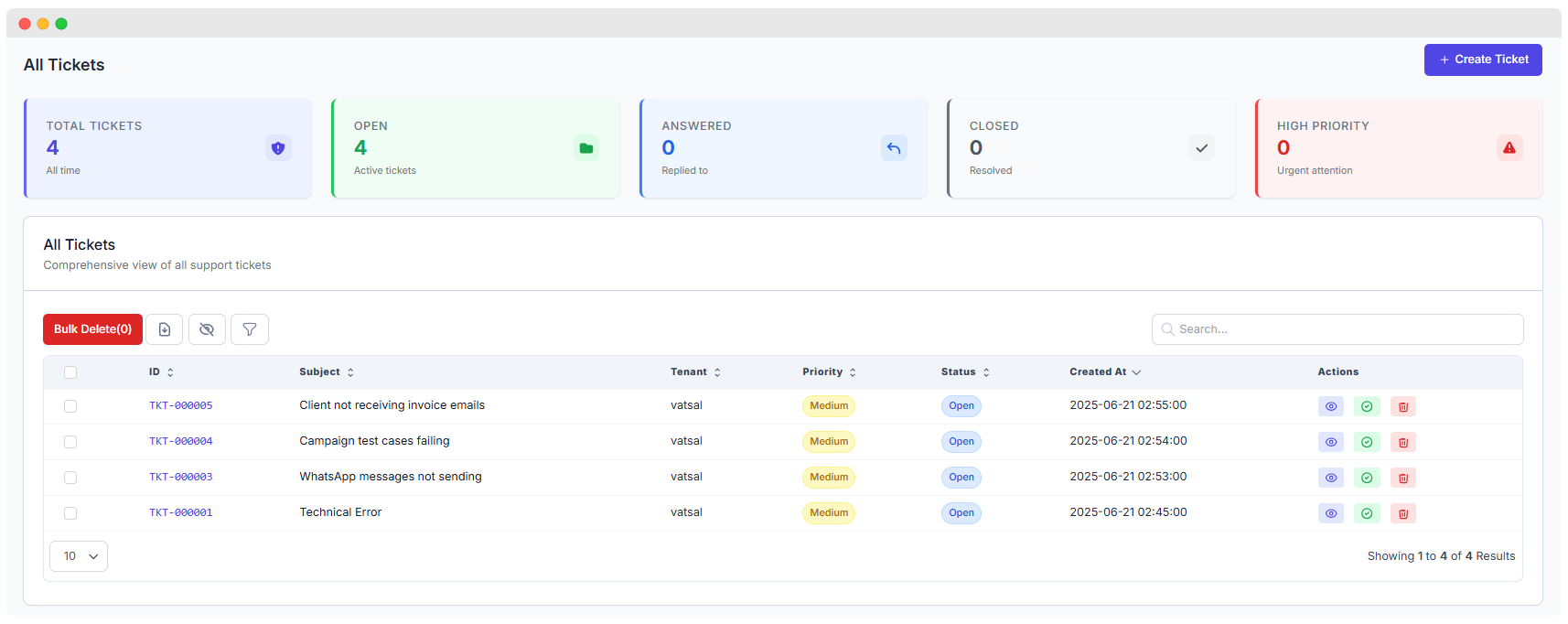Screen dimensions: 1568x624
Task: Click the Create Ticket button
Action: tap(1482, 59)
